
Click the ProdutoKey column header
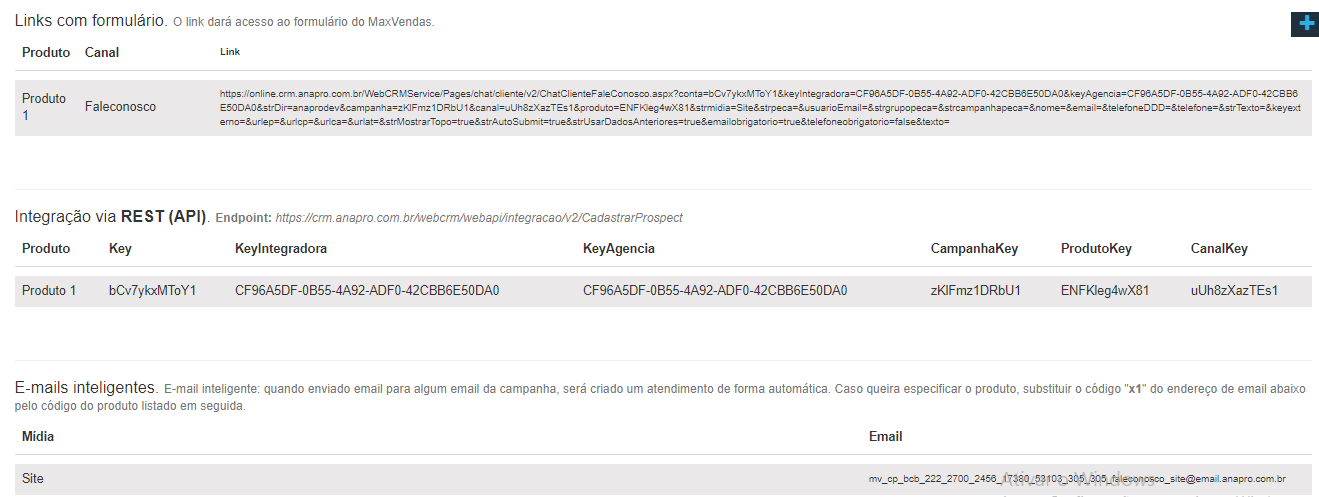click(1096, 248)
